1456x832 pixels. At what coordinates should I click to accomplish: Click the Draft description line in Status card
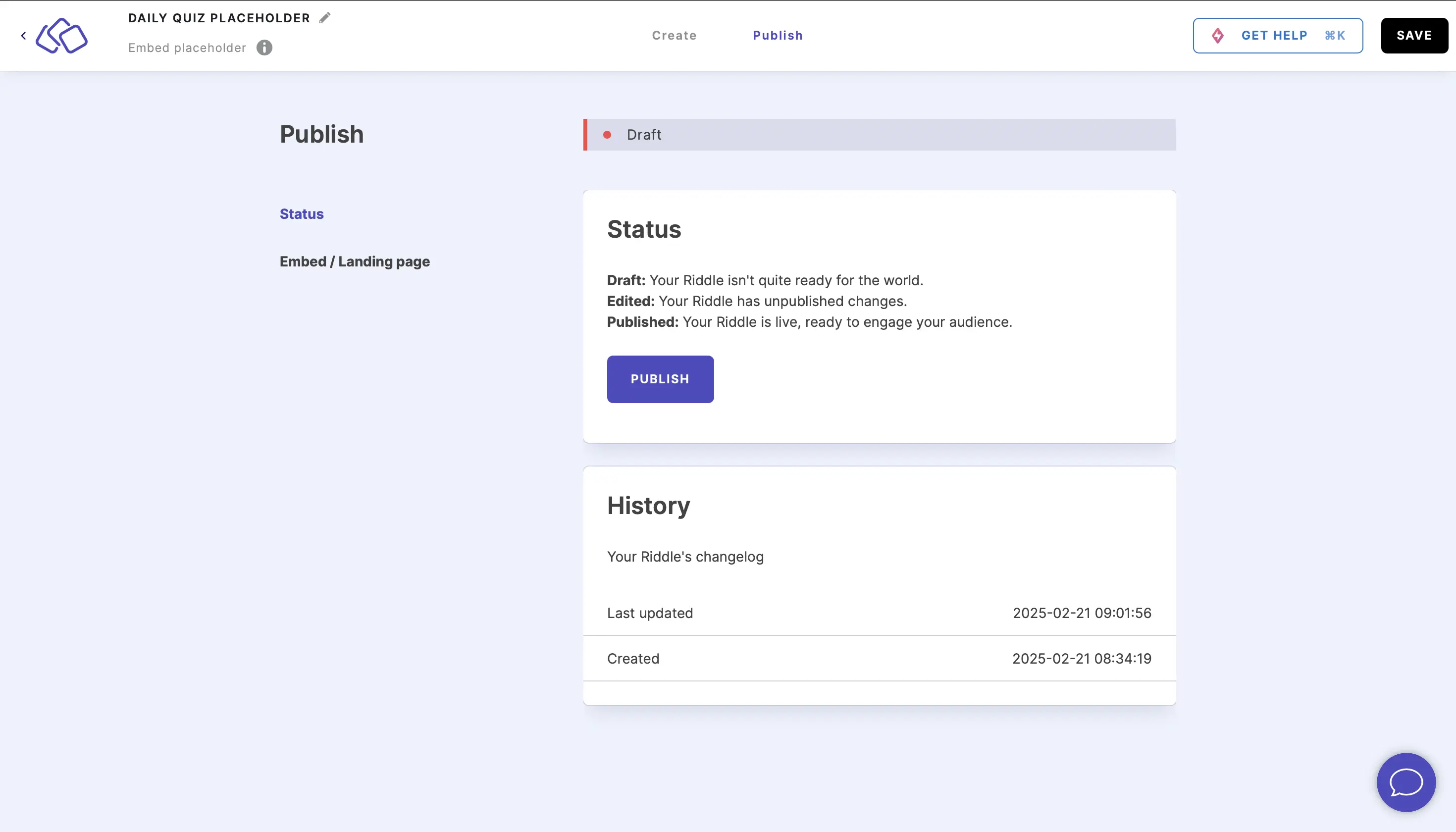765,280
